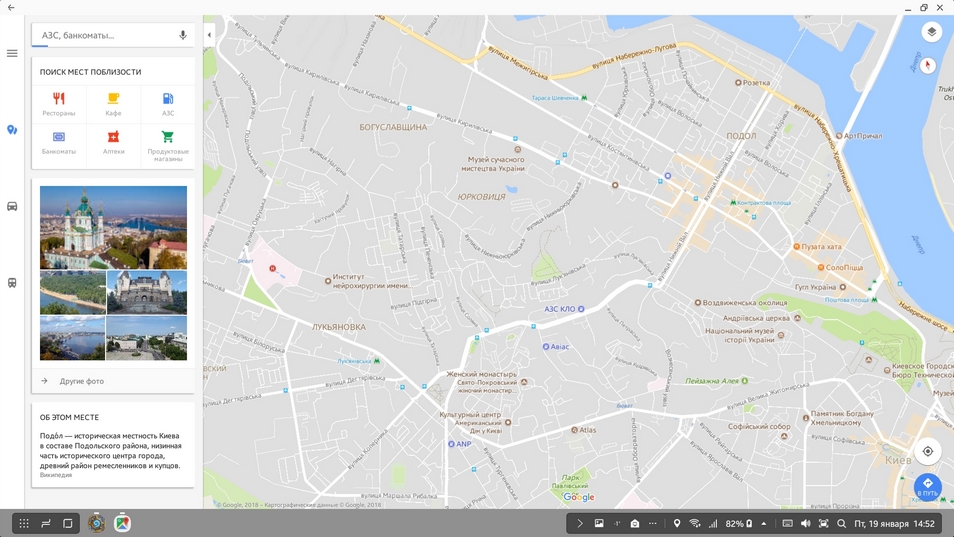Open the taskbar volume speaker icon
954x537 pixels.
(x=806, y=524)
